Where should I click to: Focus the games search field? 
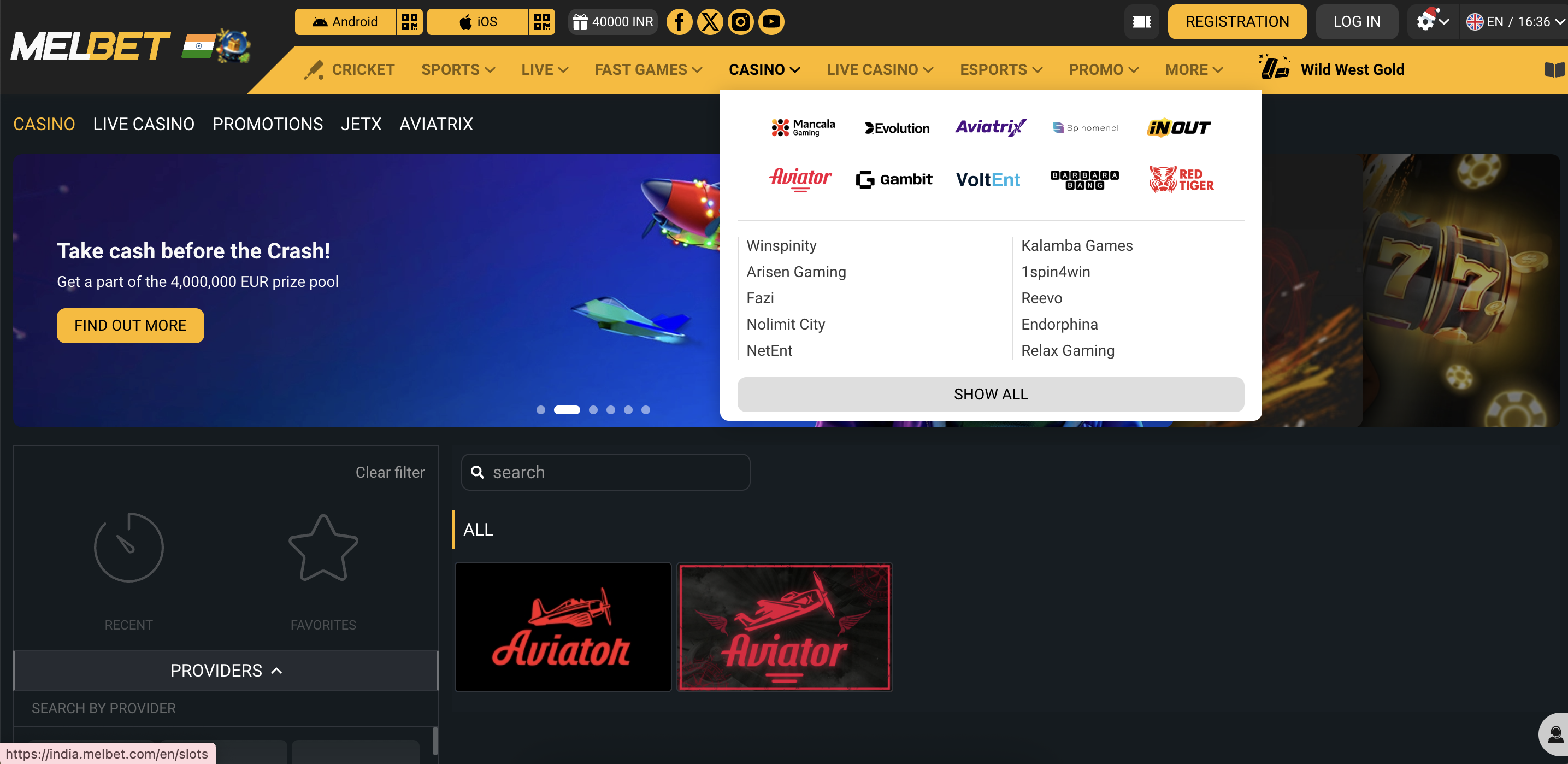[x=606, y=472]
